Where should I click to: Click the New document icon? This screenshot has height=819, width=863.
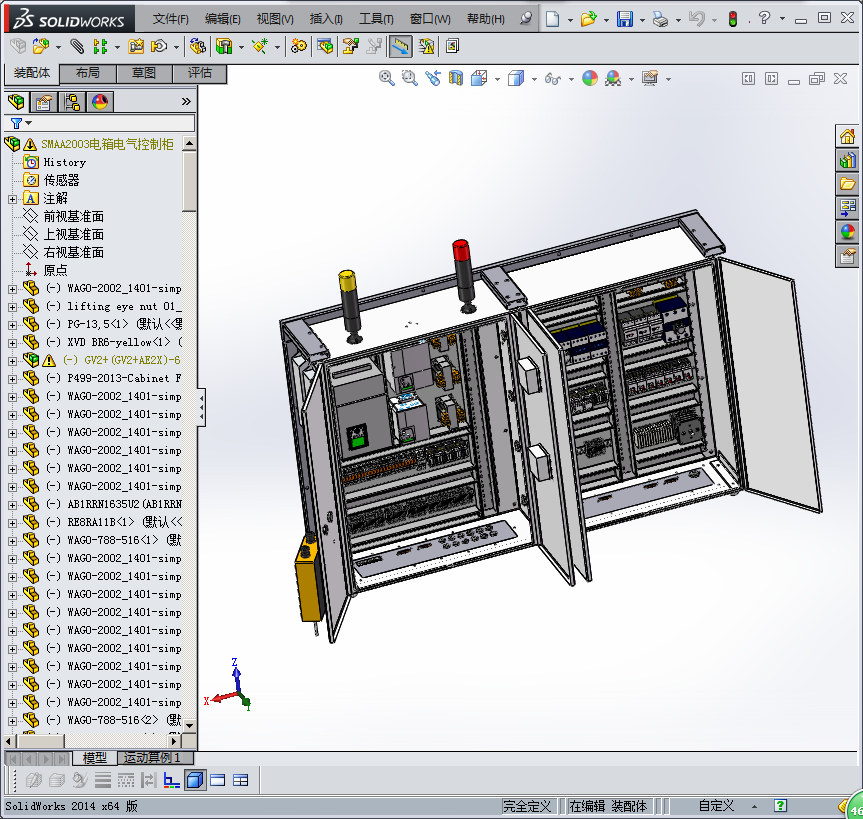(553, 19)
